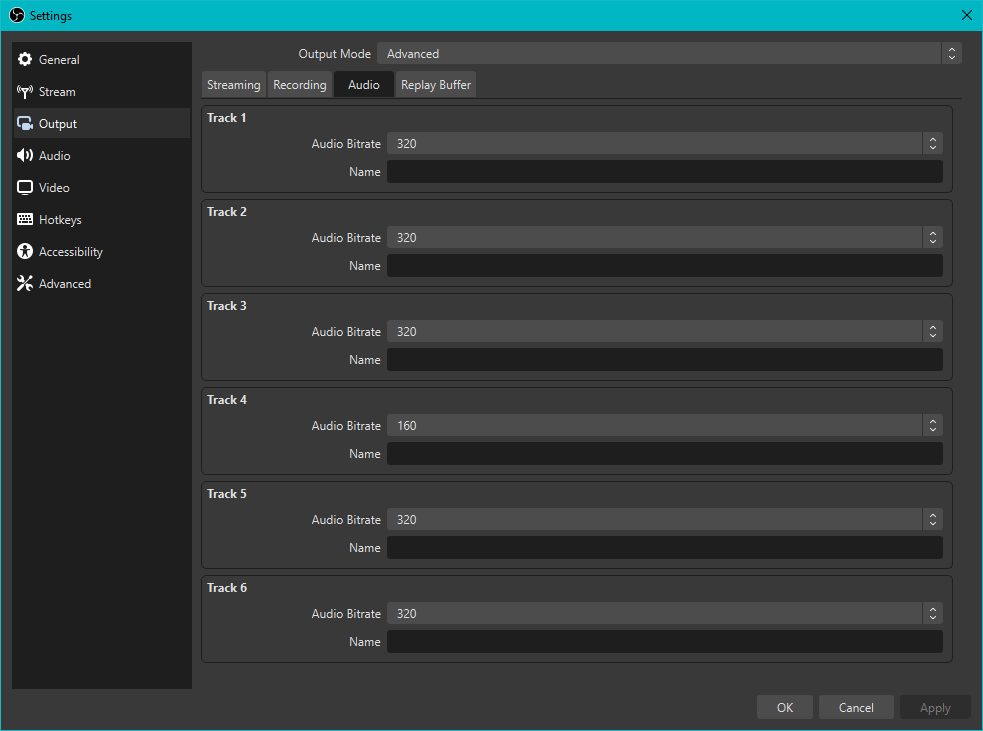Open Video settings via display icon

click(25, 188)
